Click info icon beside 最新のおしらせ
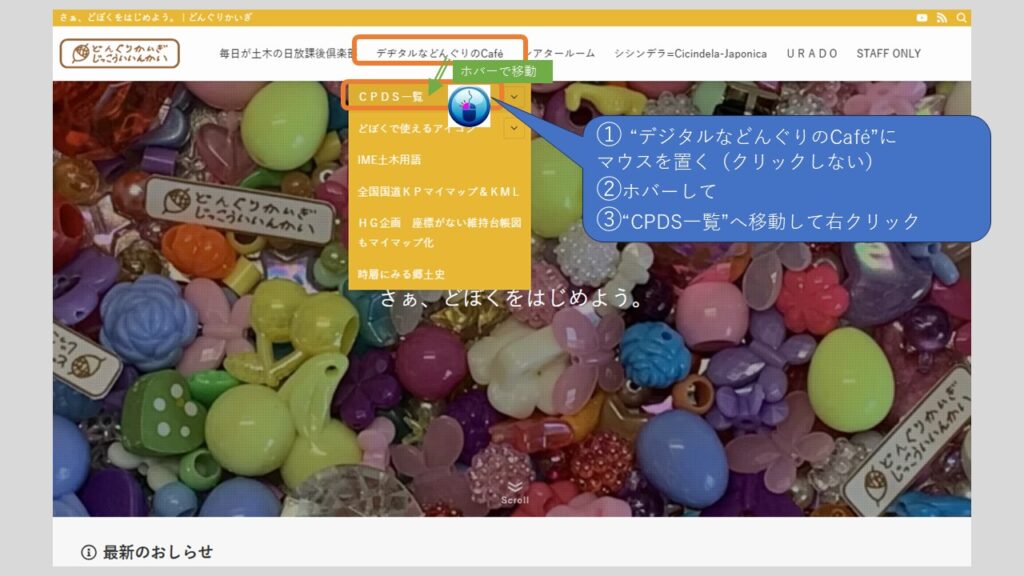Screen dimensions: 1024x576 [x=88, y=552]
